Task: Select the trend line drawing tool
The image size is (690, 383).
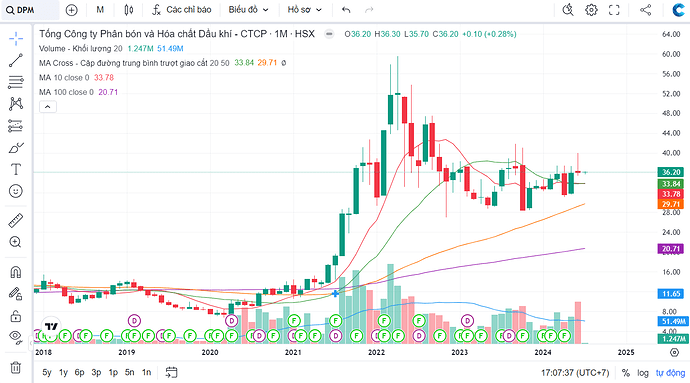Action: pyautogui.click(x=16, y=61)
